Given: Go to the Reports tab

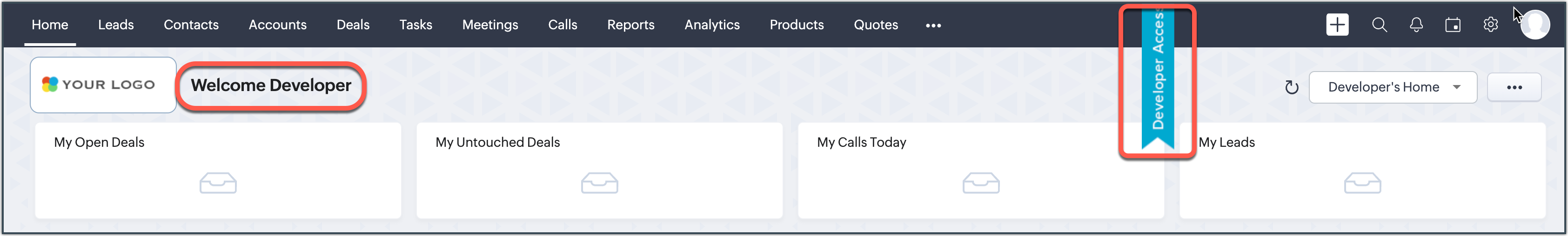Looking at the screenshot, I should pyautogui.click(x=630, y=25).
